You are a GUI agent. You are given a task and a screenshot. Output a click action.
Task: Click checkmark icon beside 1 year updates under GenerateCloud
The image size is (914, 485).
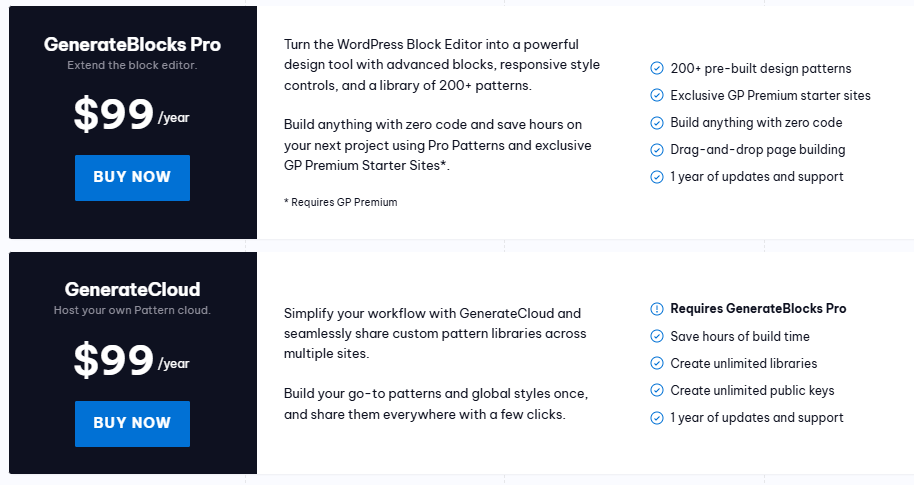coord(657,417)
